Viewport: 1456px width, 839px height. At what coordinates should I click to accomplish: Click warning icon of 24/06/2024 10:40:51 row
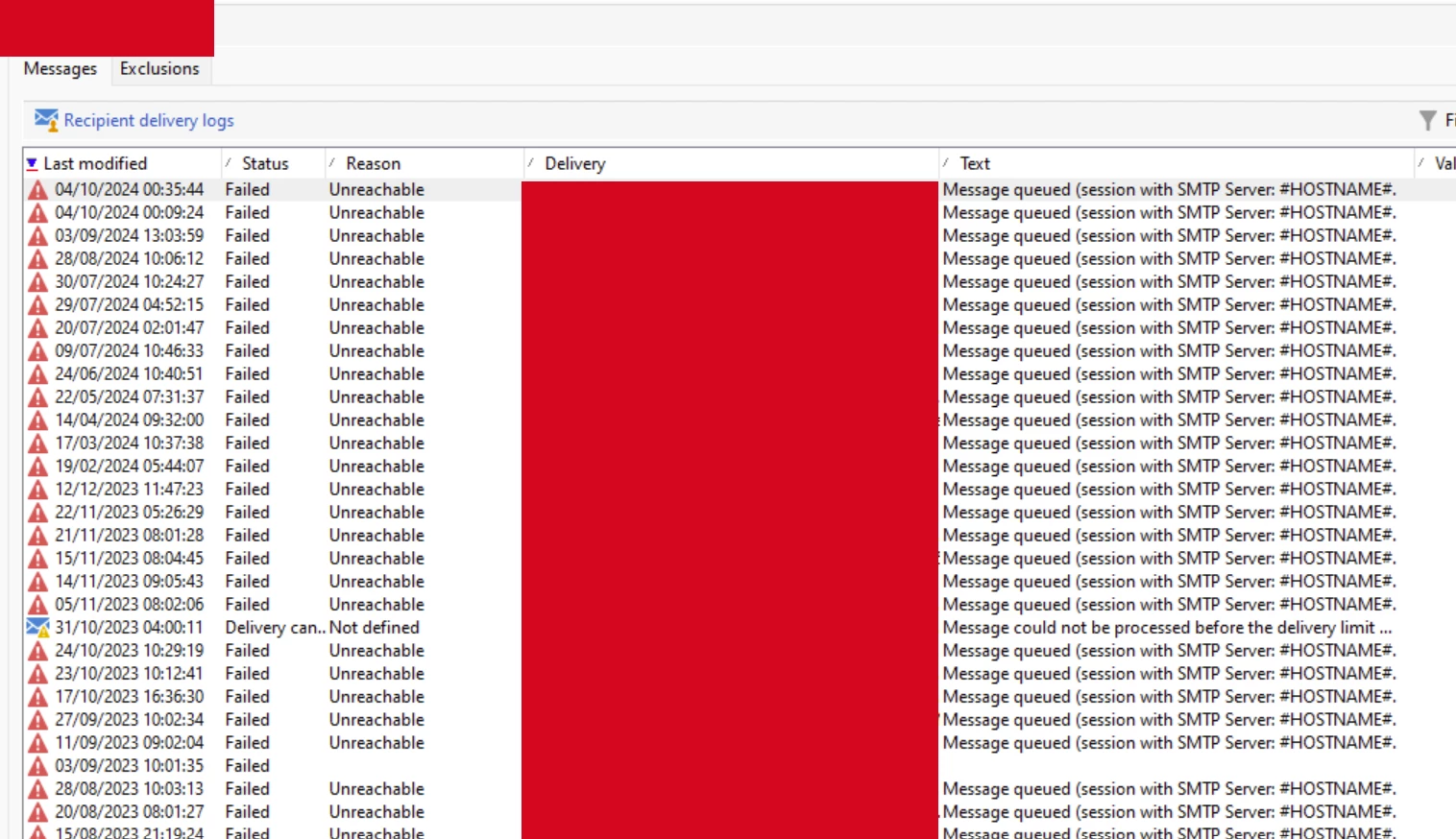click(x=37, y=374)
